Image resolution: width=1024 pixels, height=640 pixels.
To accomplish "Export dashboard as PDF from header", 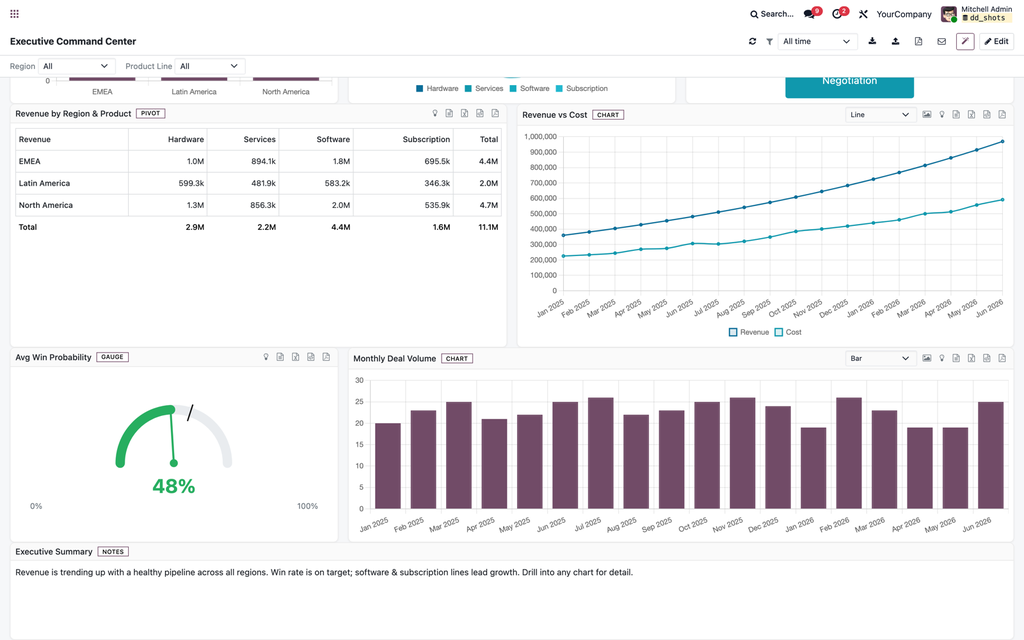I will tap(918, 41).
